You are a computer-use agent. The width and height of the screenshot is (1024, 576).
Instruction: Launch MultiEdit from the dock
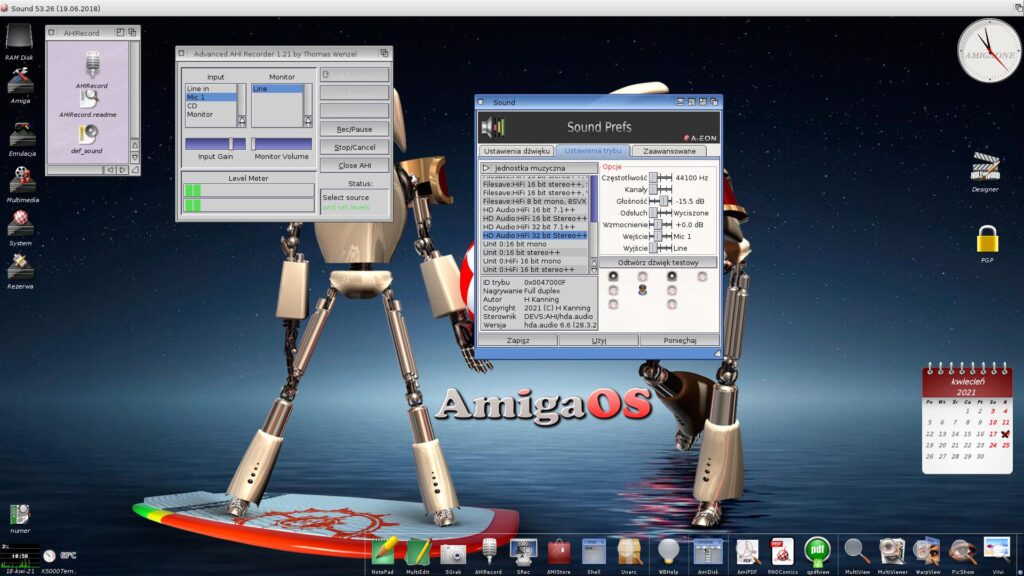(418, 552)
